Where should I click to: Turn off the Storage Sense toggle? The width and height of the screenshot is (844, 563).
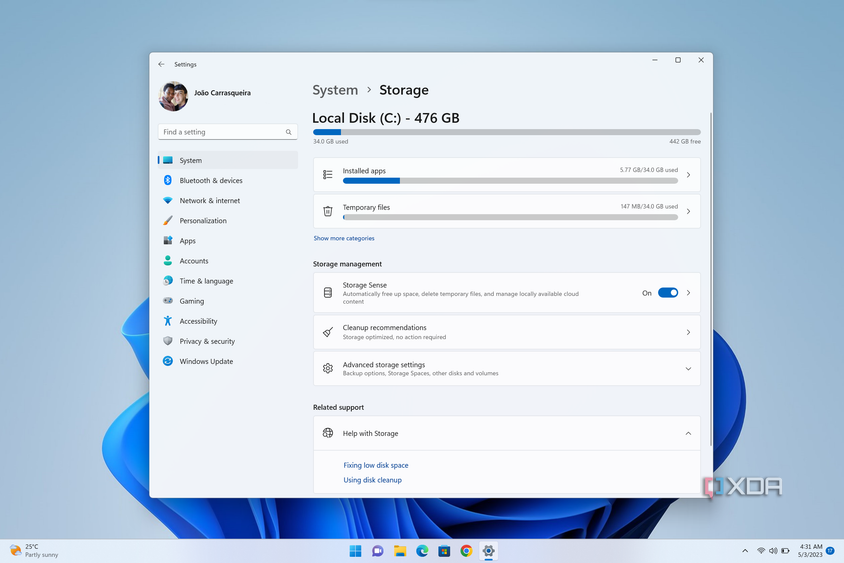(668, 293)
